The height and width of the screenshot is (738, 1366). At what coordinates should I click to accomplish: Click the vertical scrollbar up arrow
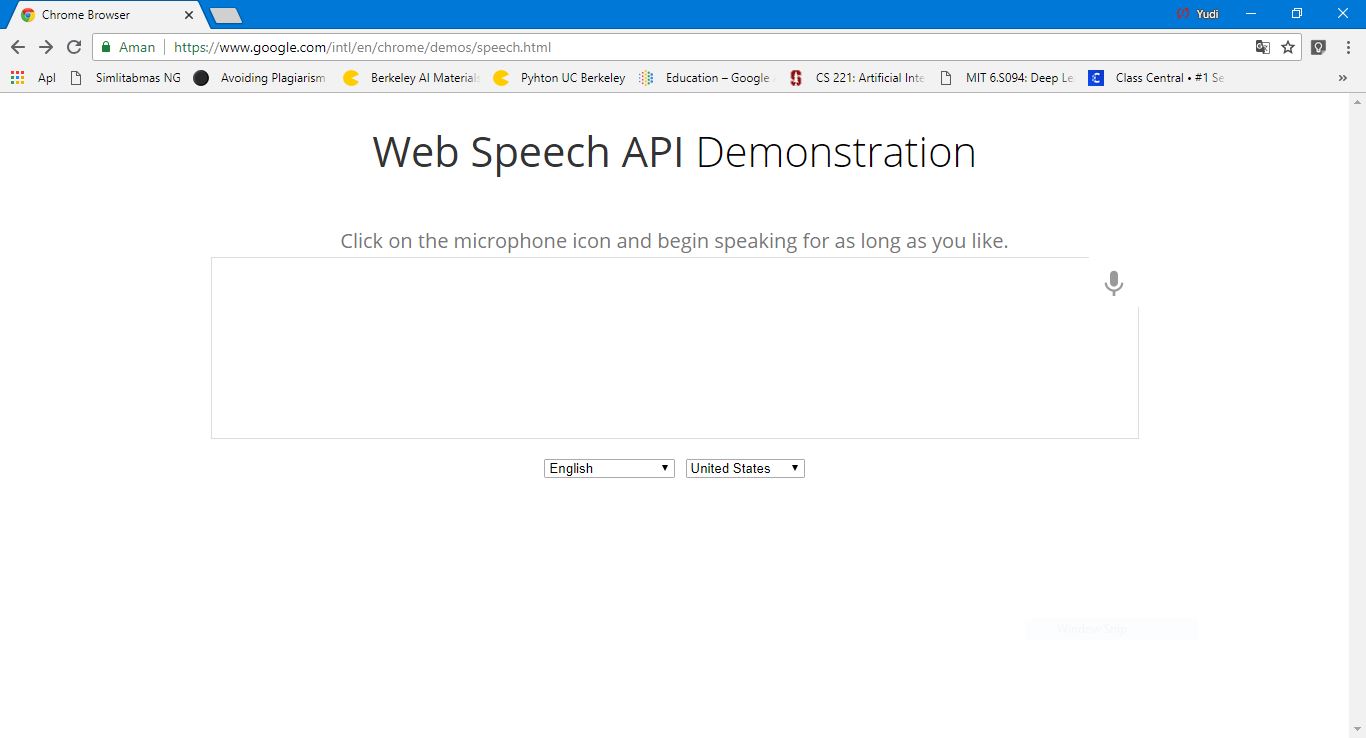1357,101
